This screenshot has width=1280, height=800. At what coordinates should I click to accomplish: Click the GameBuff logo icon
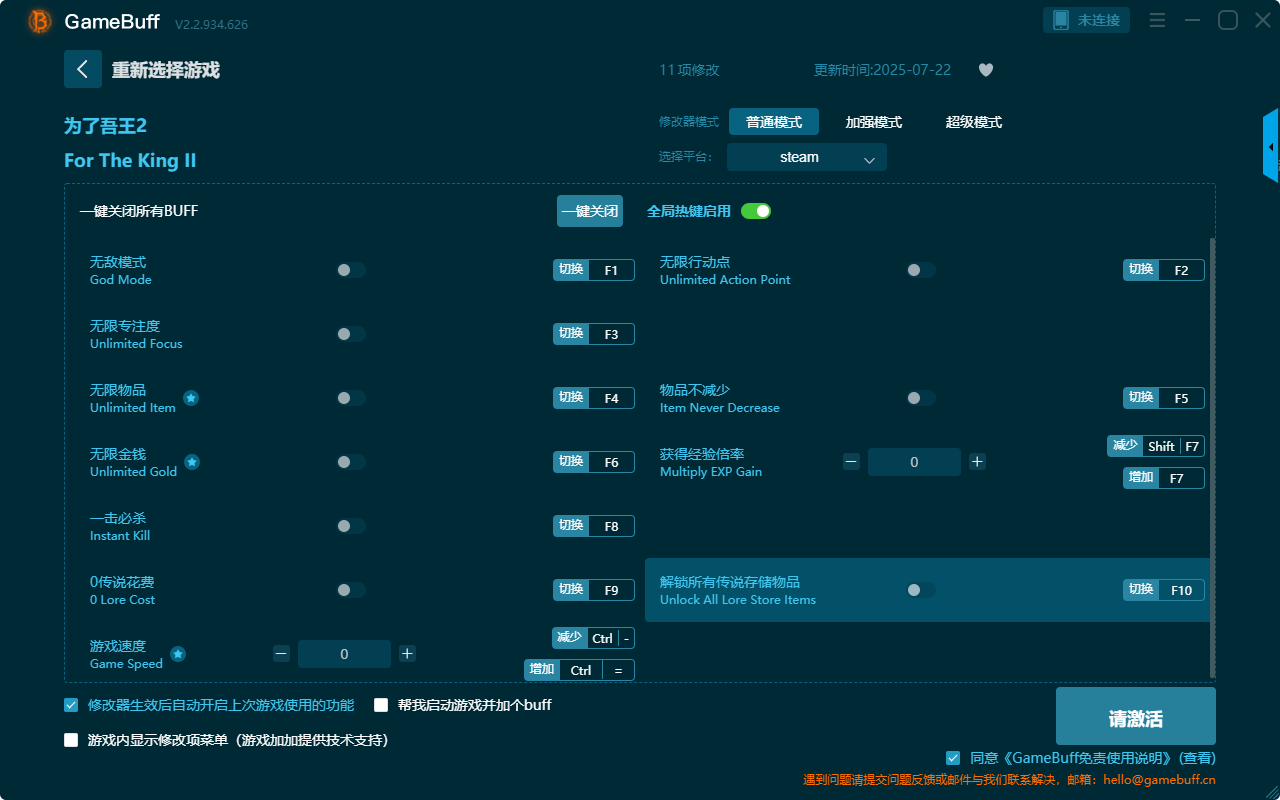click(x=40, y=21)
